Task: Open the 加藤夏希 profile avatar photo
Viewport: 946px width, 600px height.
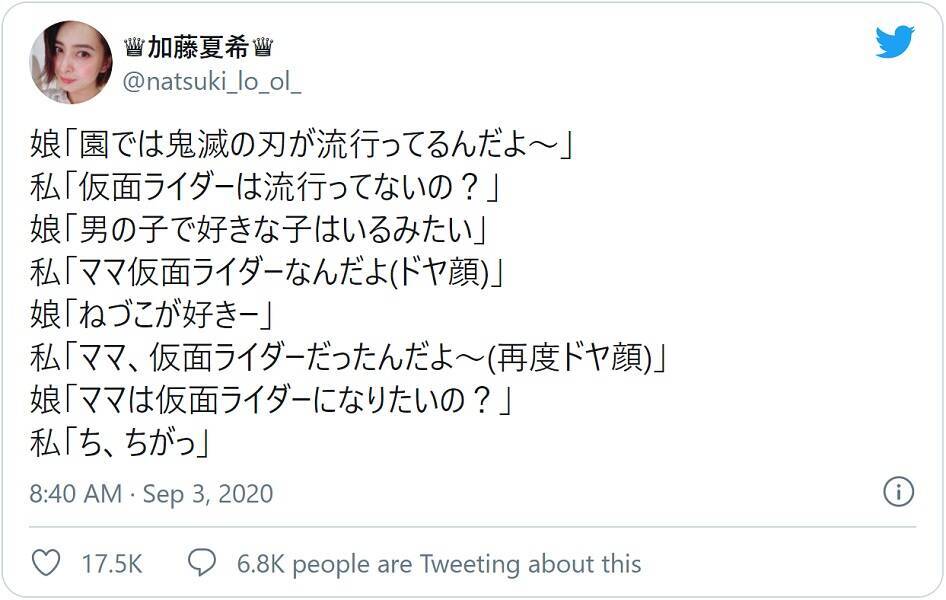Action: [x=71, y=62]
